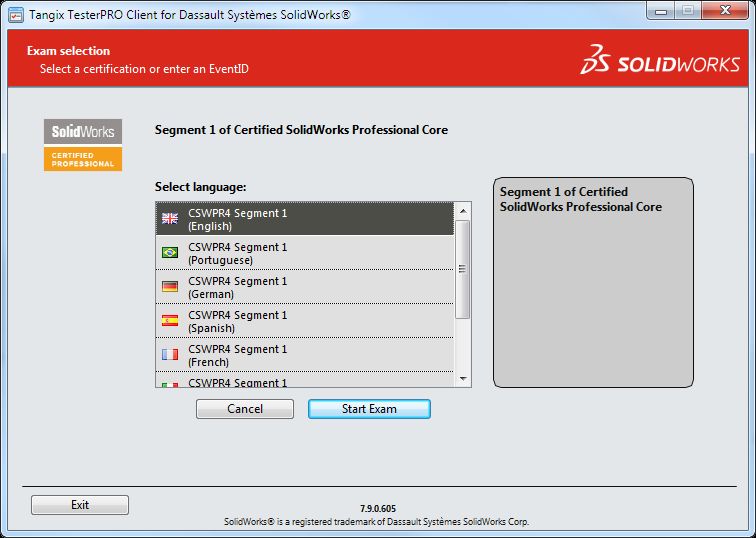Select CSWPR4 Segment 1 (English) row
This screenshot has width=756, height=538.
tap(304, 219)
